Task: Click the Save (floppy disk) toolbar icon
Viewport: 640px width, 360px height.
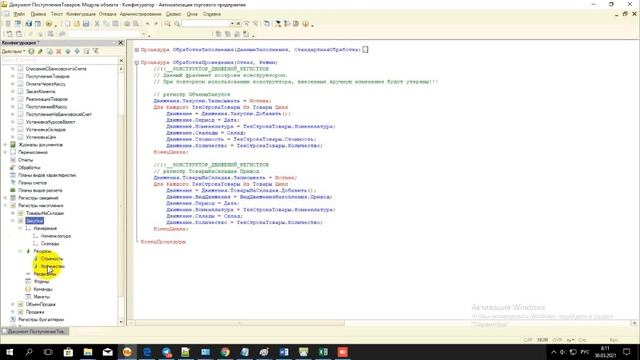Action: click(86, 24)
